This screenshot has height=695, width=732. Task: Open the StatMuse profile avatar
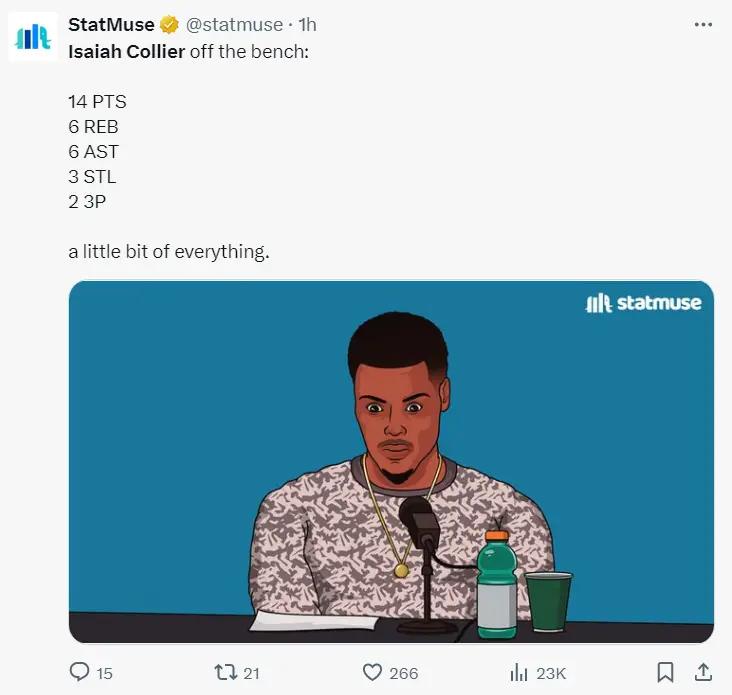[33, 37]
